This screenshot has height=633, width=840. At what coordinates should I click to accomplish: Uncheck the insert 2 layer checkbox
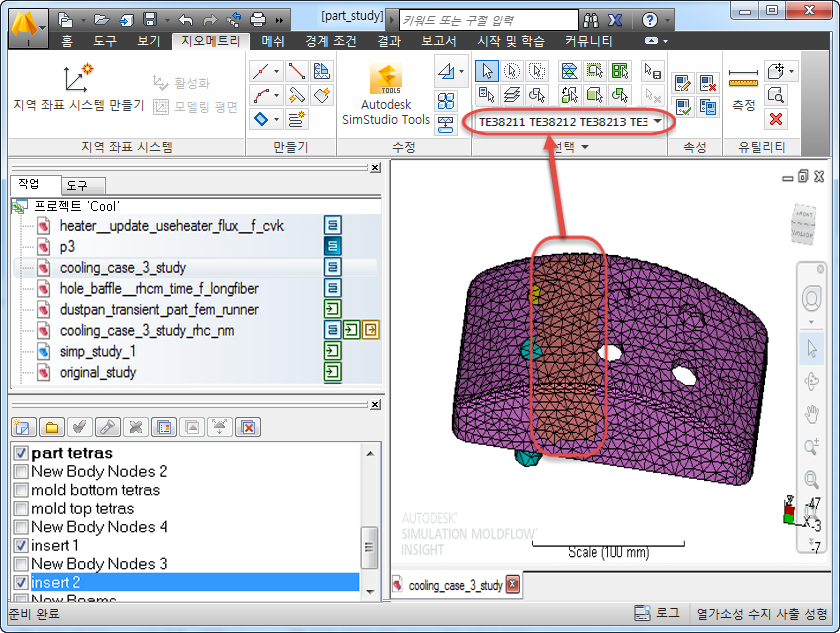[x=21, y=582]
